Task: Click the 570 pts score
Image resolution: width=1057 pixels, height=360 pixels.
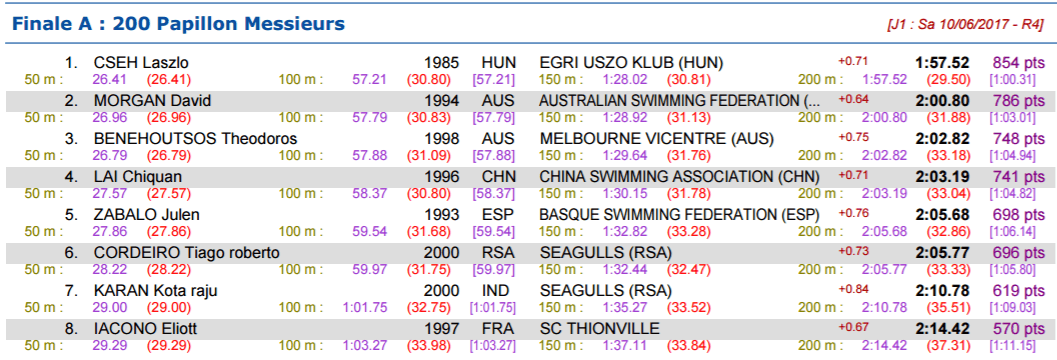Action: [1018, 329]
